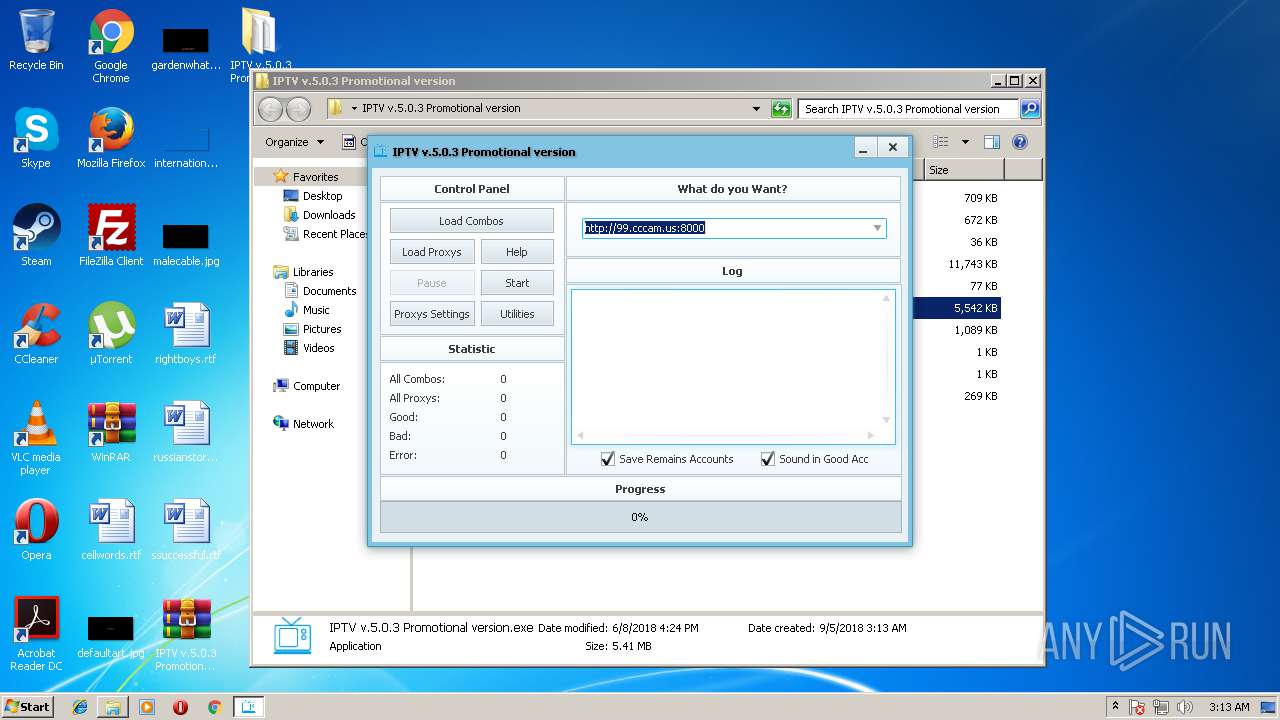Click the Size column header
Viewport: 1280px width, 720px height.
(965, 170)
